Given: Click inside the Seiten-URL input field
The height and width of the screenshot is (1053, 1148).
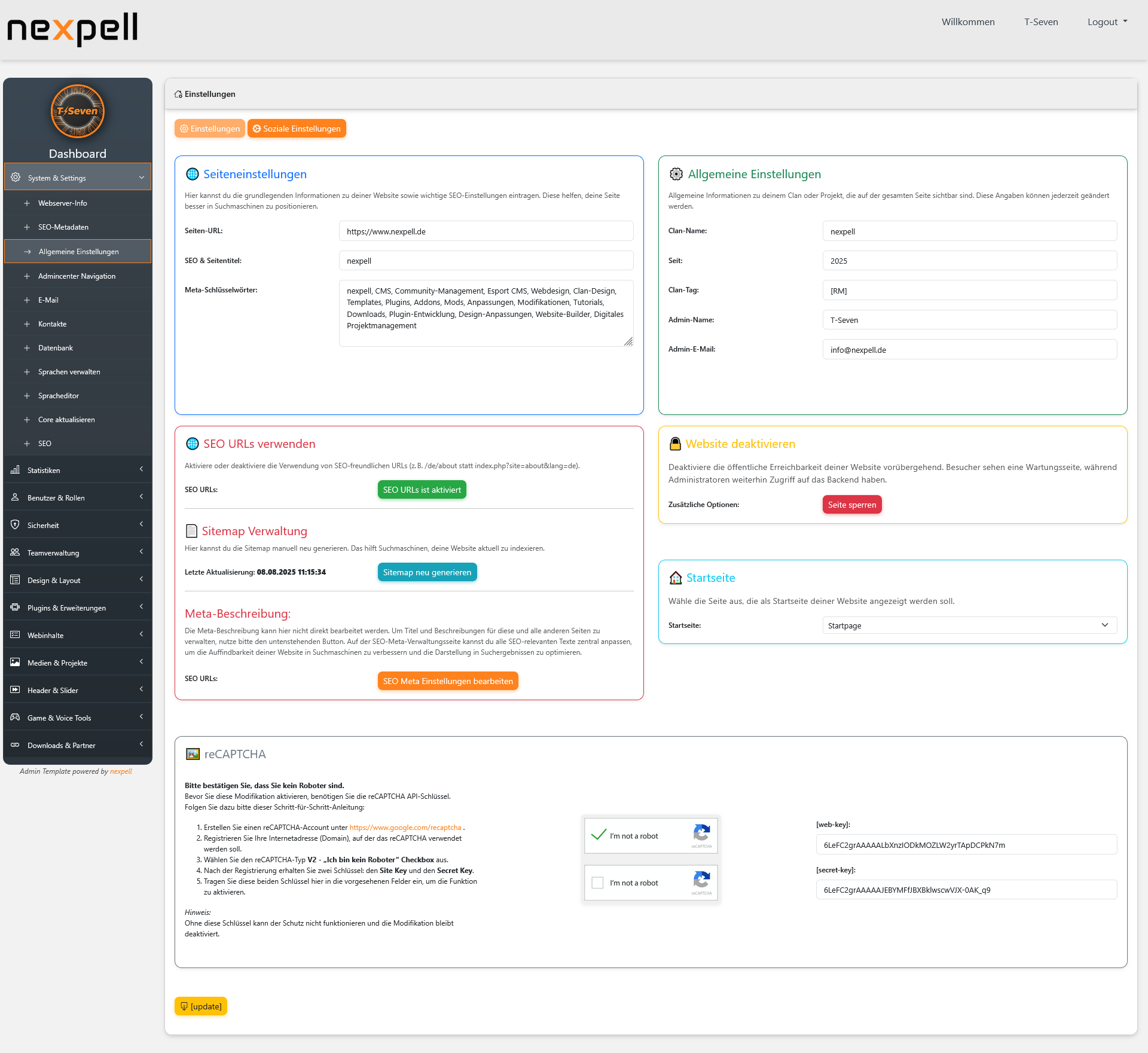Looking at the screenshot, I should coord(486,231).
